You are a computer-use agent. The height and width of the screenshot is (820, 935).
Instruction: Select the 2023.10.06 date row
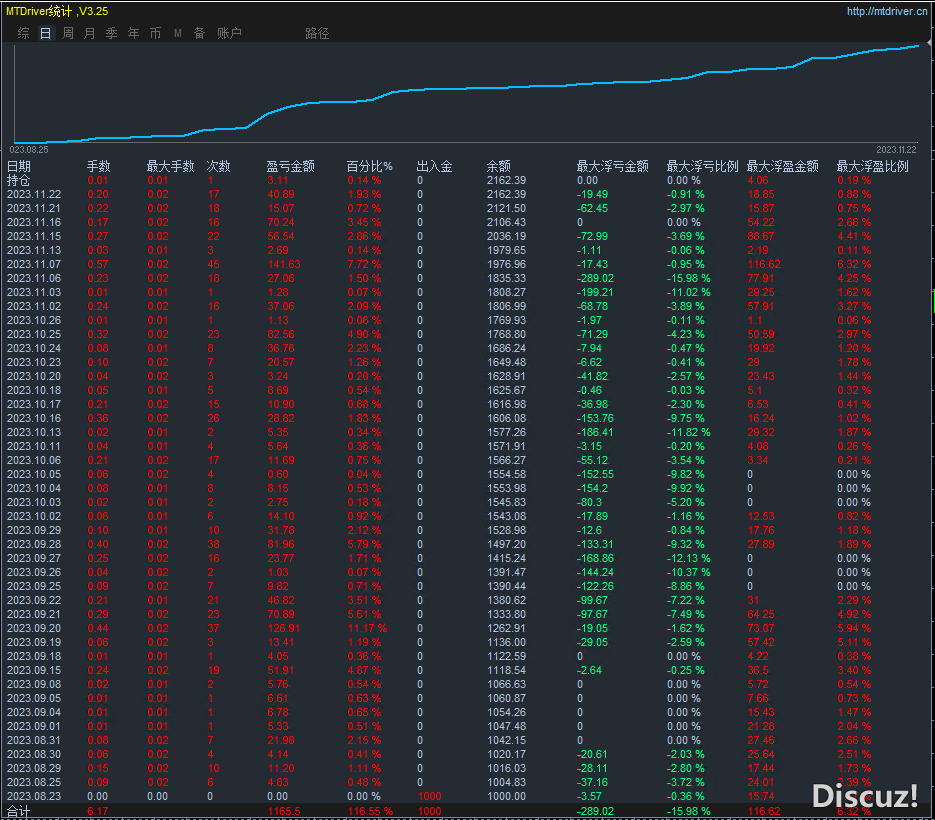34,460
